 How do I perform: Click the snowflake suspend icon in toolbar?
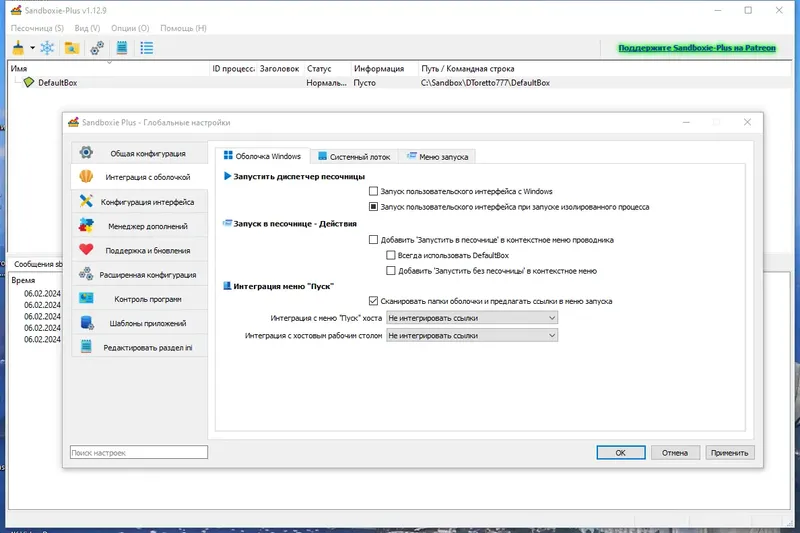coord(47,48)
